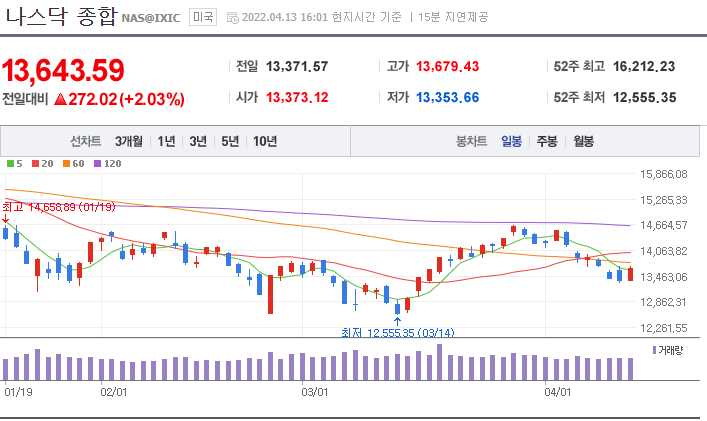Click the purple 거래량 volume legend marker
The image size is (707, 421).
point(655,350)
